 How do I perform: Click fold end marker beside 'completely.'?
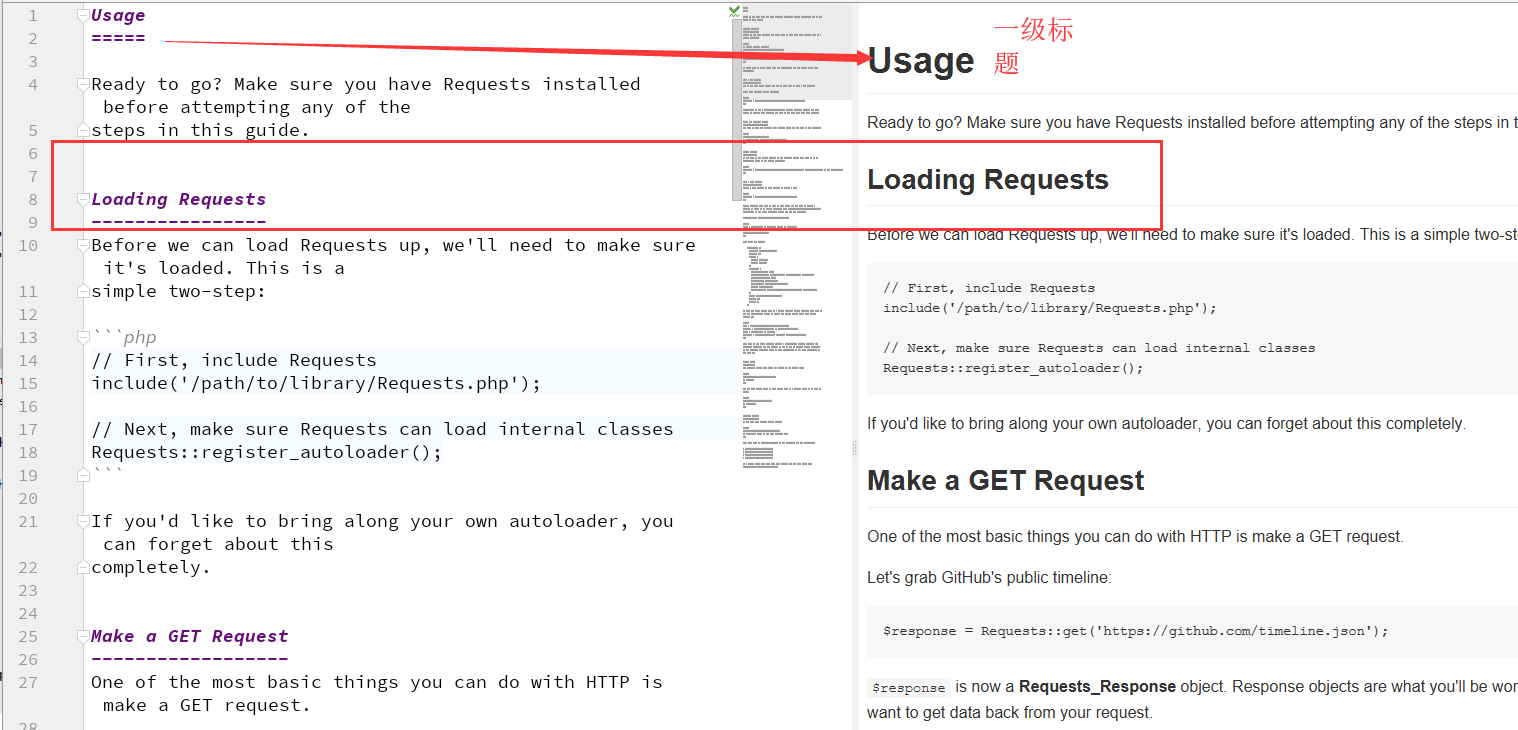[x=84, y=567]
